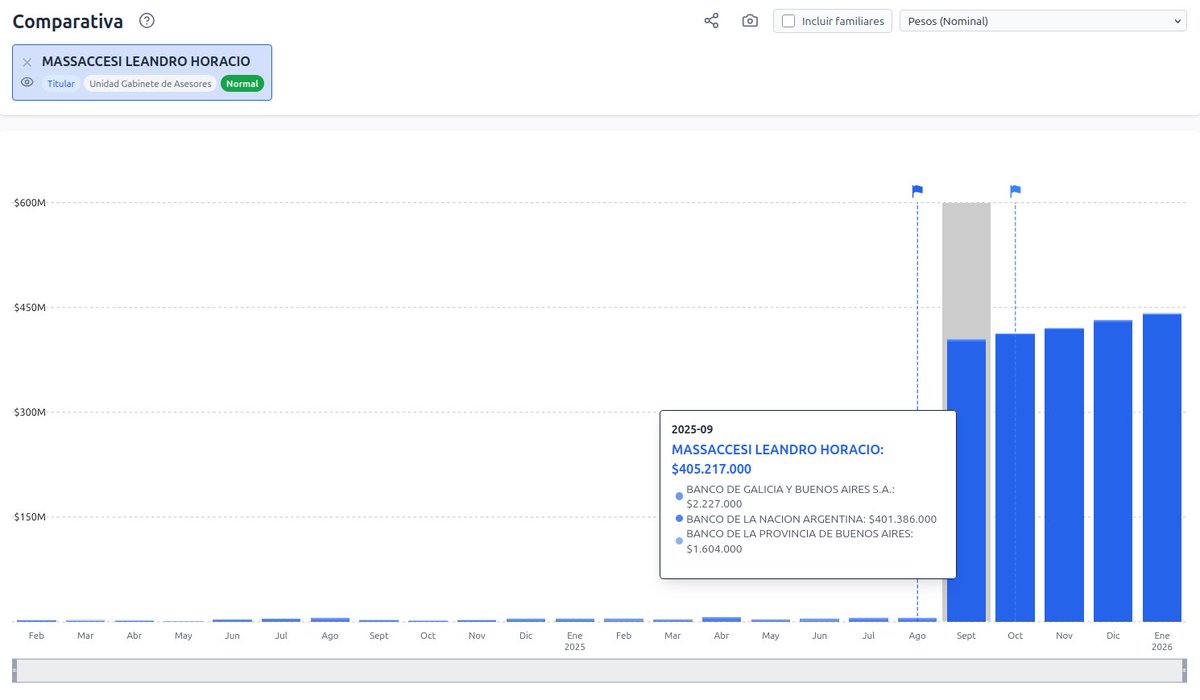1200x700 pixels.
Task: Click the $600M axis label
Action: click(30, 203)
